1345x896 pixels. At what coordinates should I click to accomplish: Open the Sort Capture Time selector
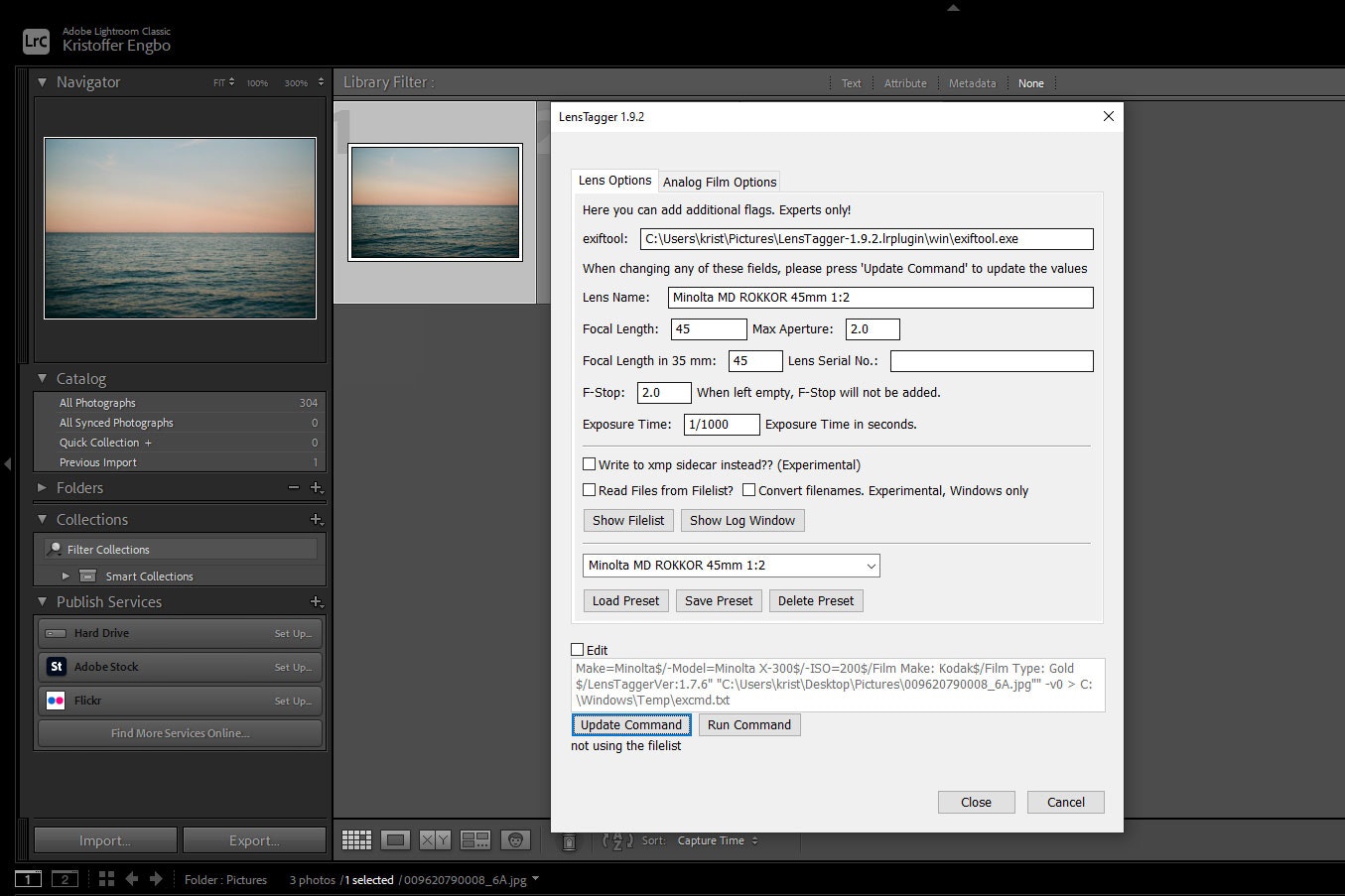coord(717,841)
